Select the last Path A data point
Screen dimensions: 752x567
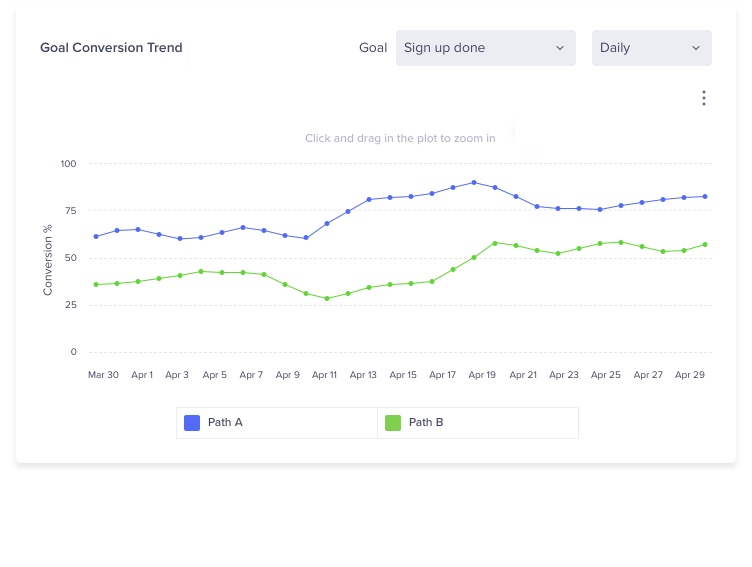coord(705,196)
